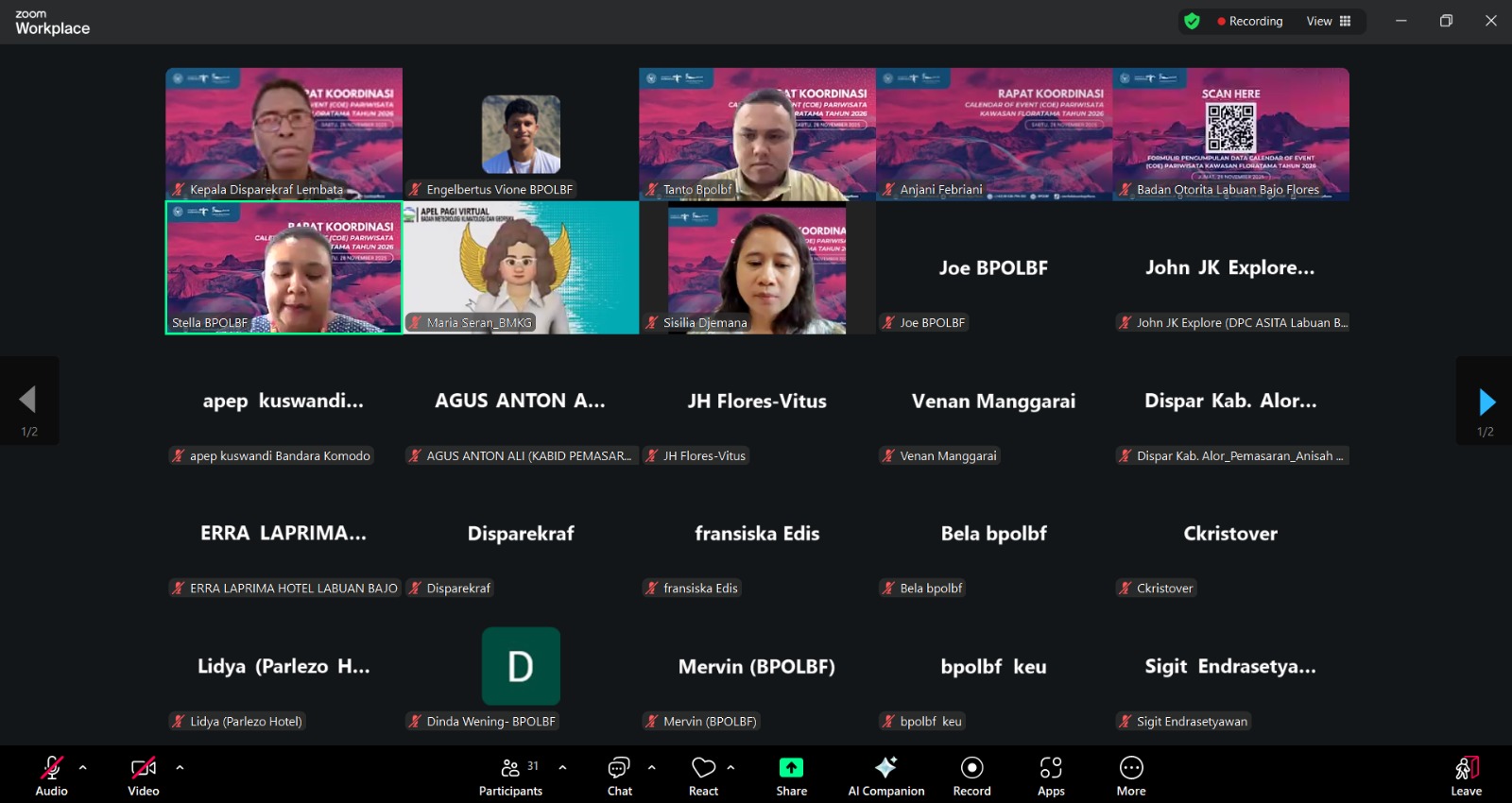Open AI Companion

click(x=885, y=776)
